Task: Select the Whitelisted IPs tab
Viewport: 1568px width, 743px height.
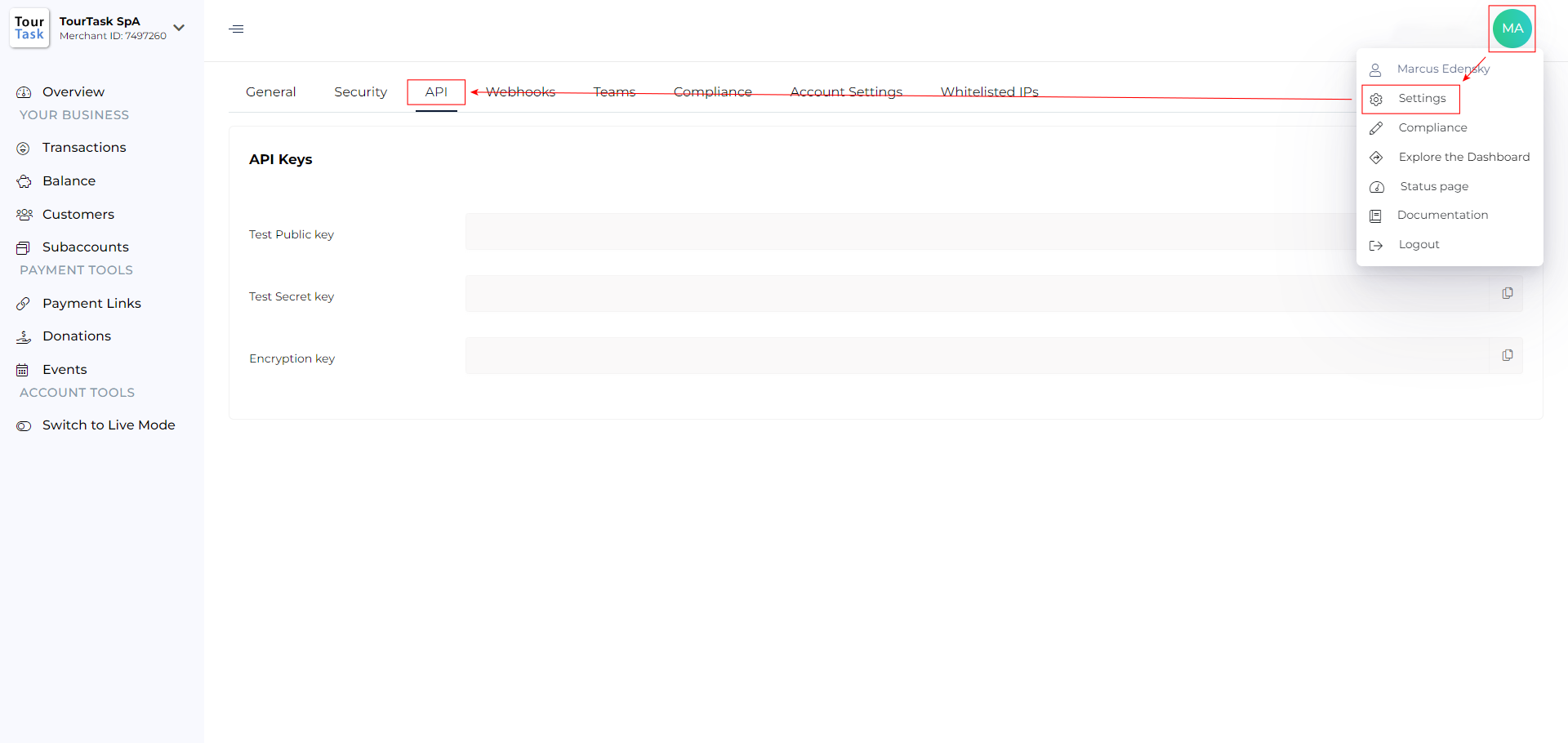Action: click(989, 92)
